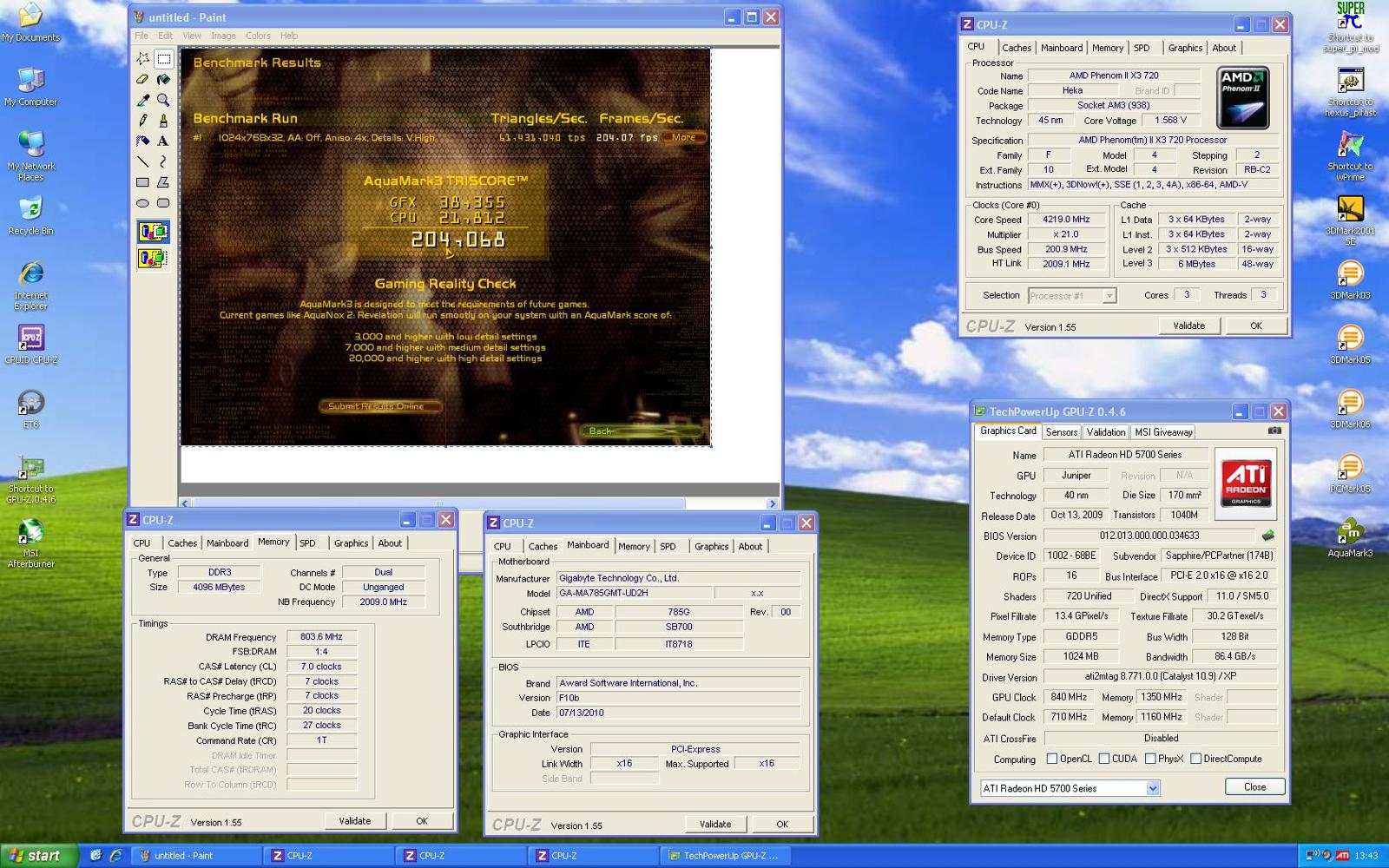Click the ATI Radeon HD 5700 Series name field
Screen dimensions: 1389x868
click(x=1125, y=455)
